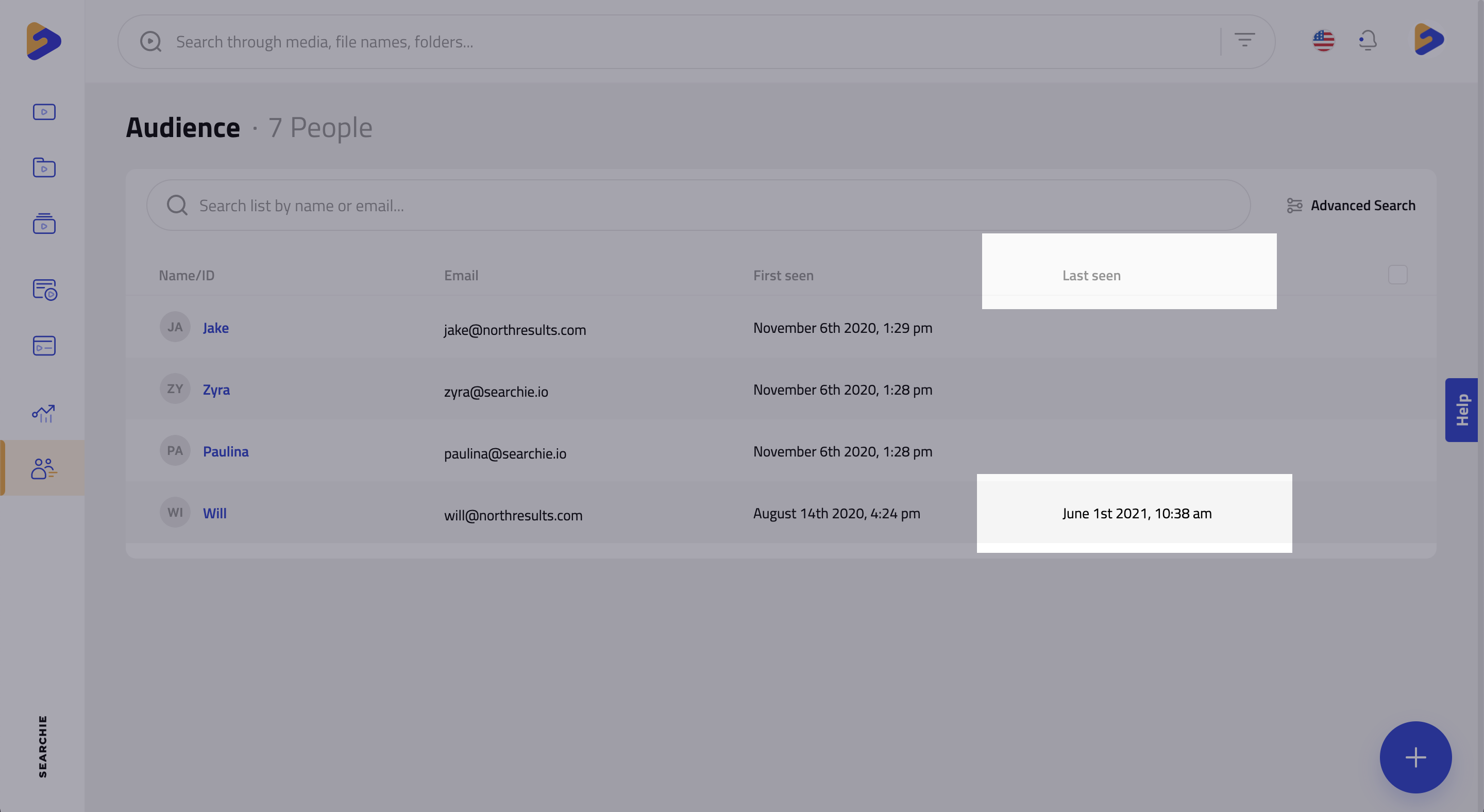The height and width of the screenshot is (812, 1484).
Task: Open Jake's audience profile link
Action: [215, 328]
